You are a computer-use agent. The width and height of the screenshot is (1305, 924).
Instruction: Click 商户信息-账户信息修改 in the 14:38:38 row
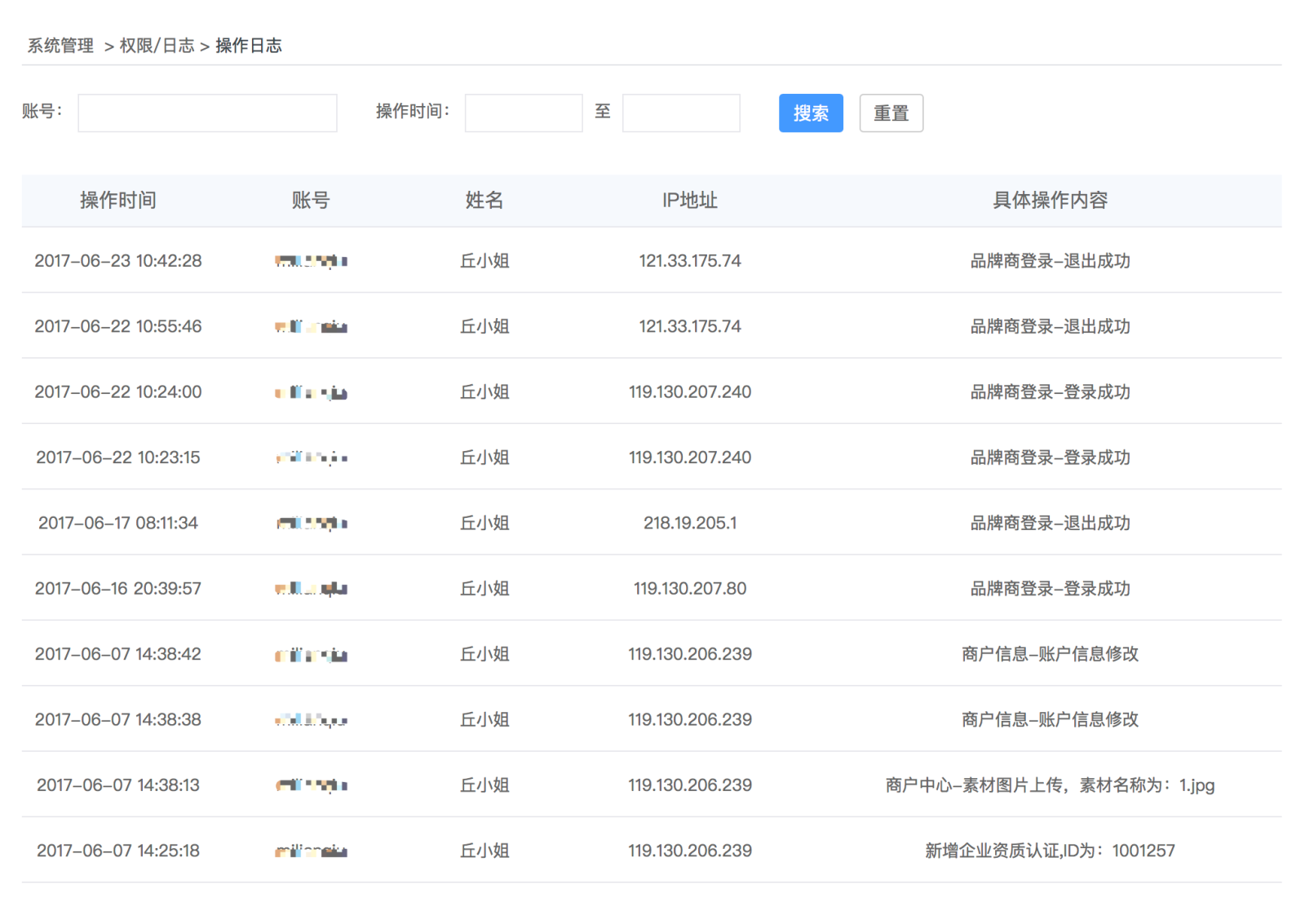pyautogui.click(x=1050, y=719)
